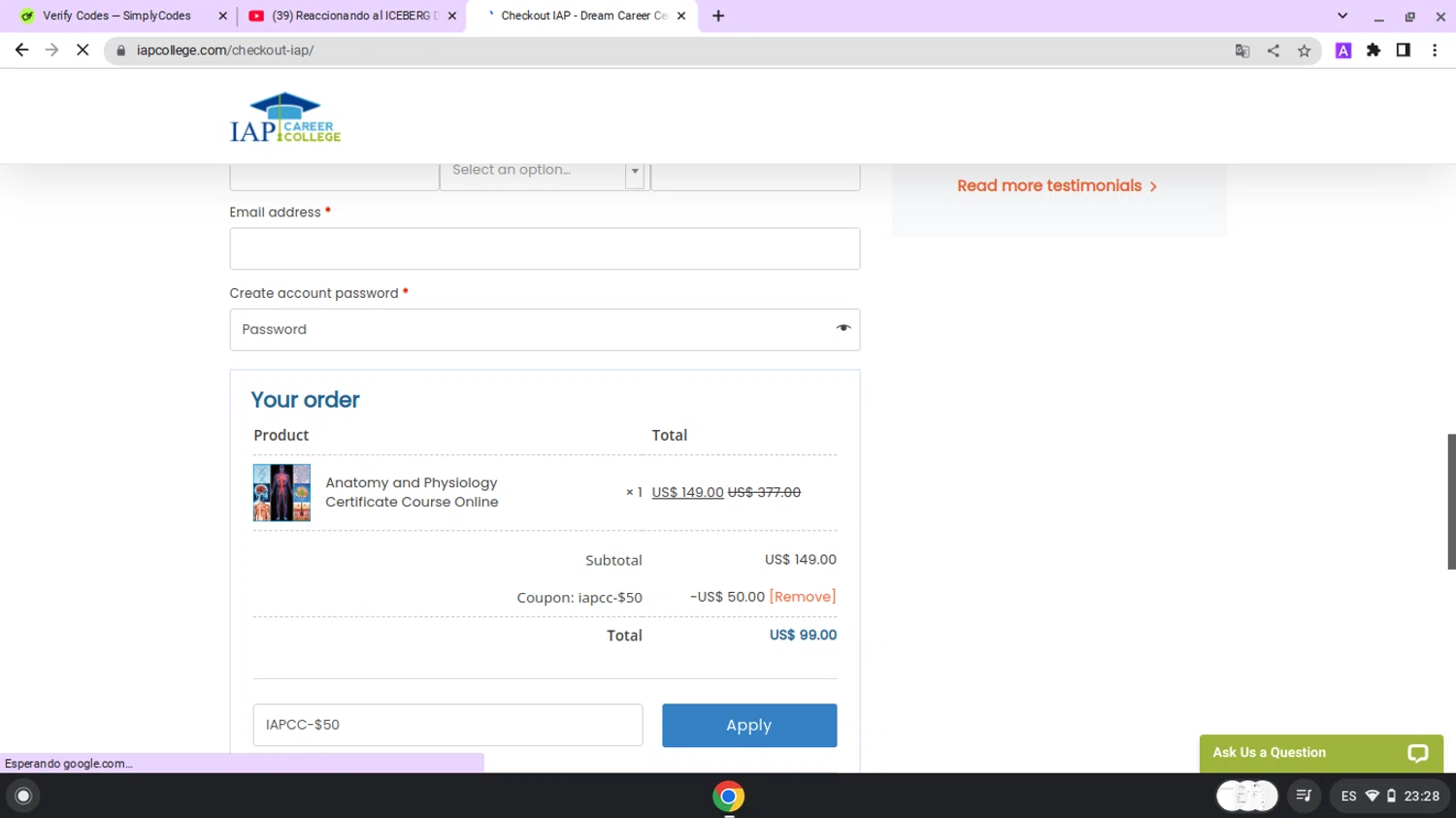Click the Wi-Fi status icon
The image size is (1456, 818).
click(1372, 796)
